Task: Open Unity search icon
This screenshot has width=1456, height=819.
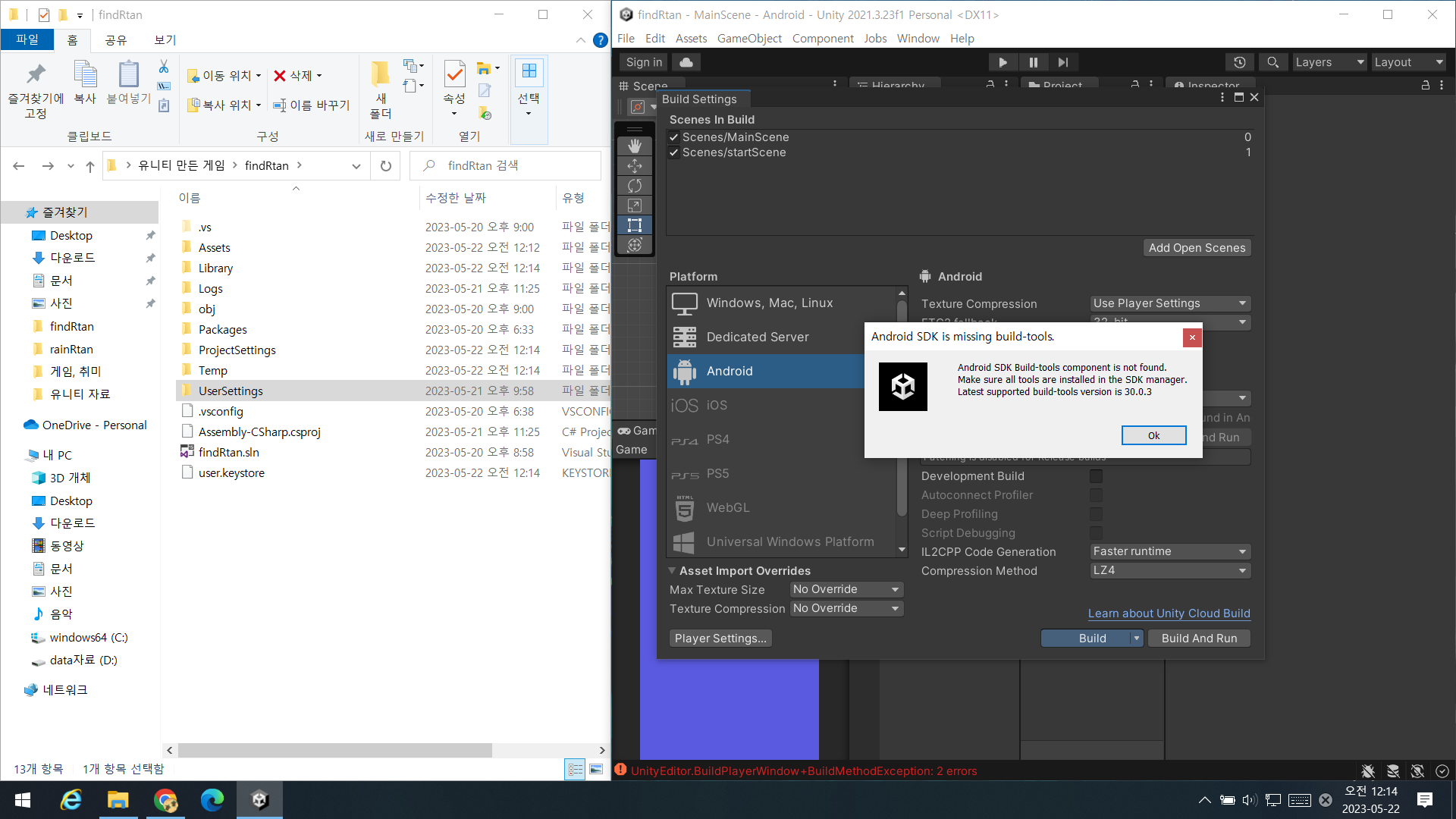Action: 1273,62
